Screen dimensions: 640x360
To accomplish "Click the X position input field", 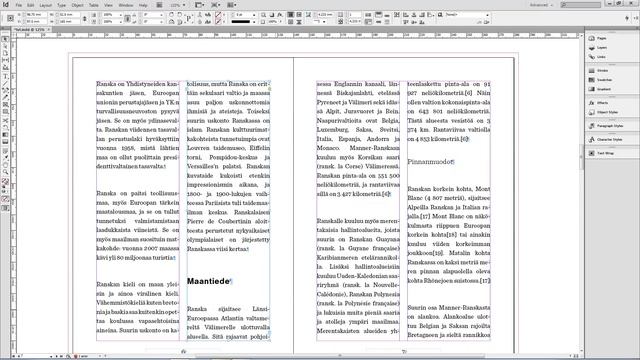I will [x=36, y=15].
